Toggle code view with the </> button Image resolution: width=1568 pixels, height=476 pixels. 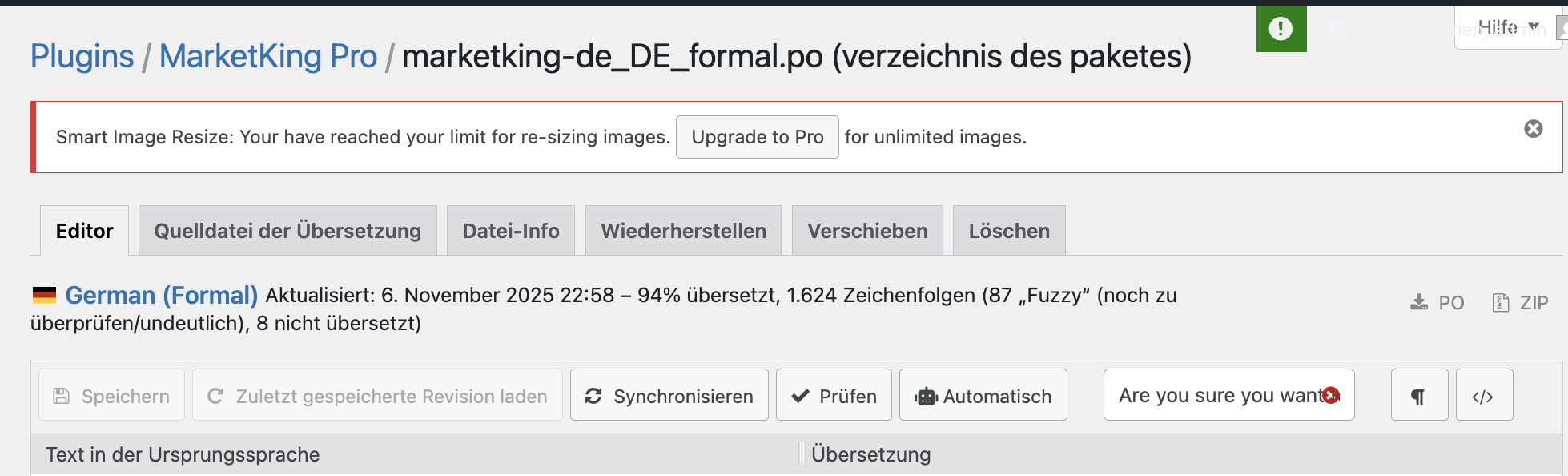1484,396
